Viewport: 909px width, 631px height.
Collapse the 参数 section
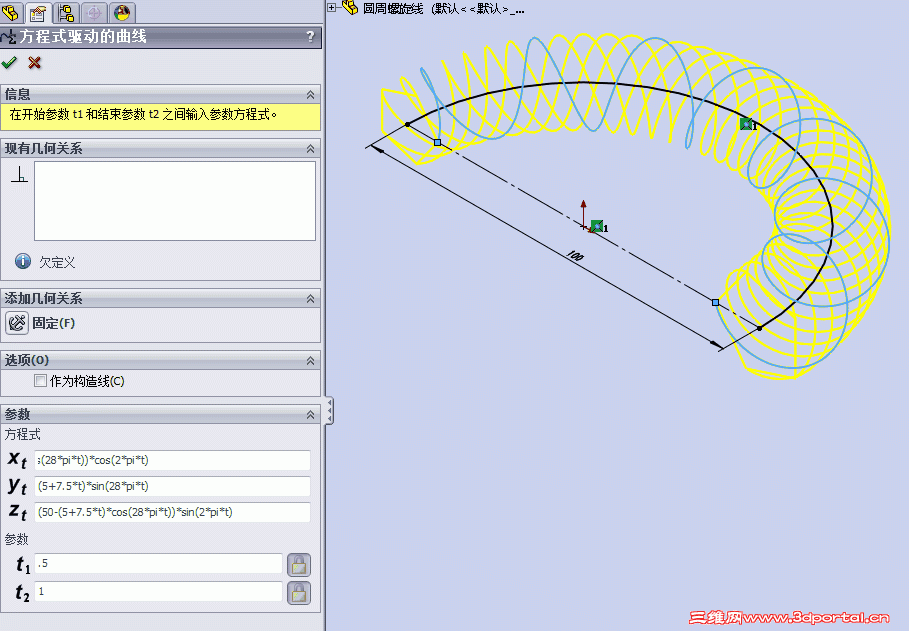coord(311,414)
